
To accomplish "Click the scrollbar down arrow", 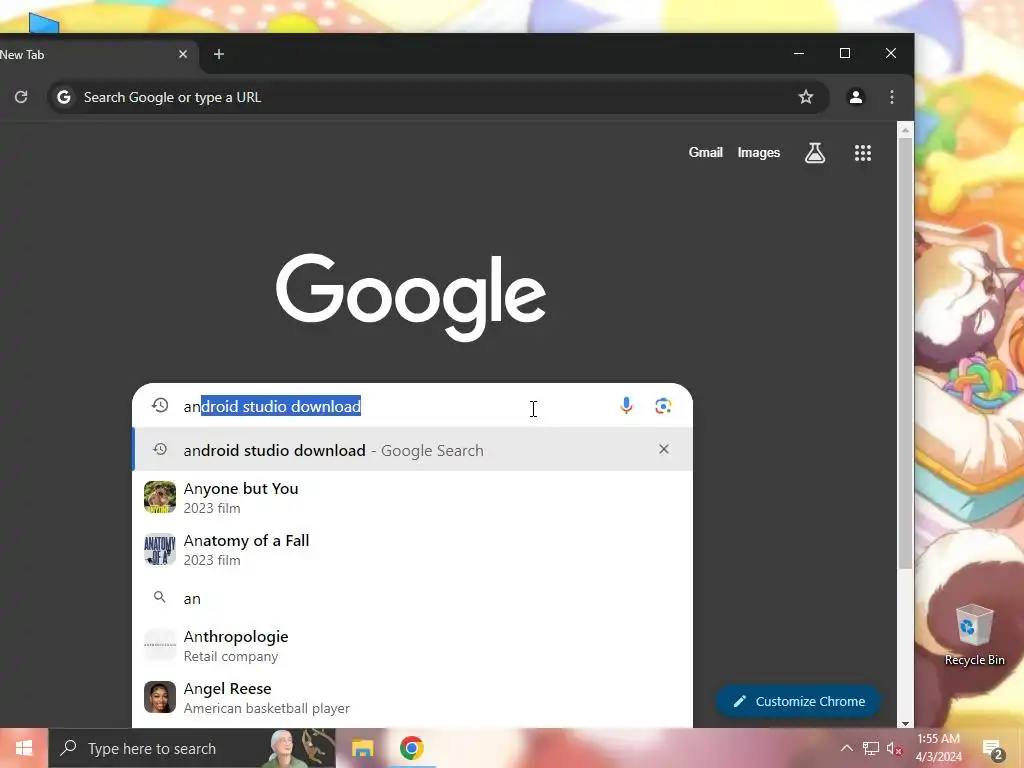I will (x=905, y=723).
